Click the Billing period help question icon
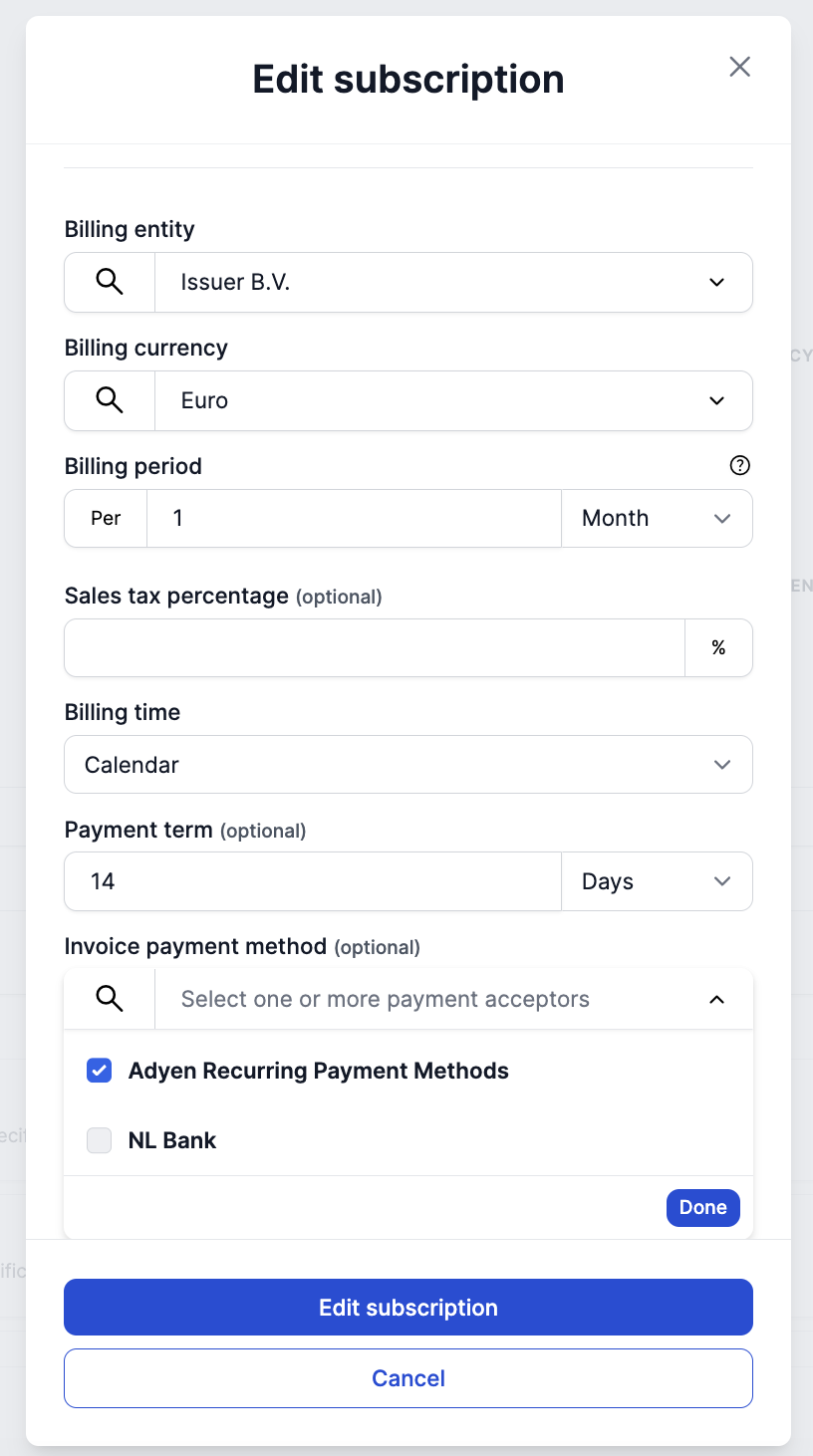The width and height of the screenshot is (813, 1456). tap(739, 466)
